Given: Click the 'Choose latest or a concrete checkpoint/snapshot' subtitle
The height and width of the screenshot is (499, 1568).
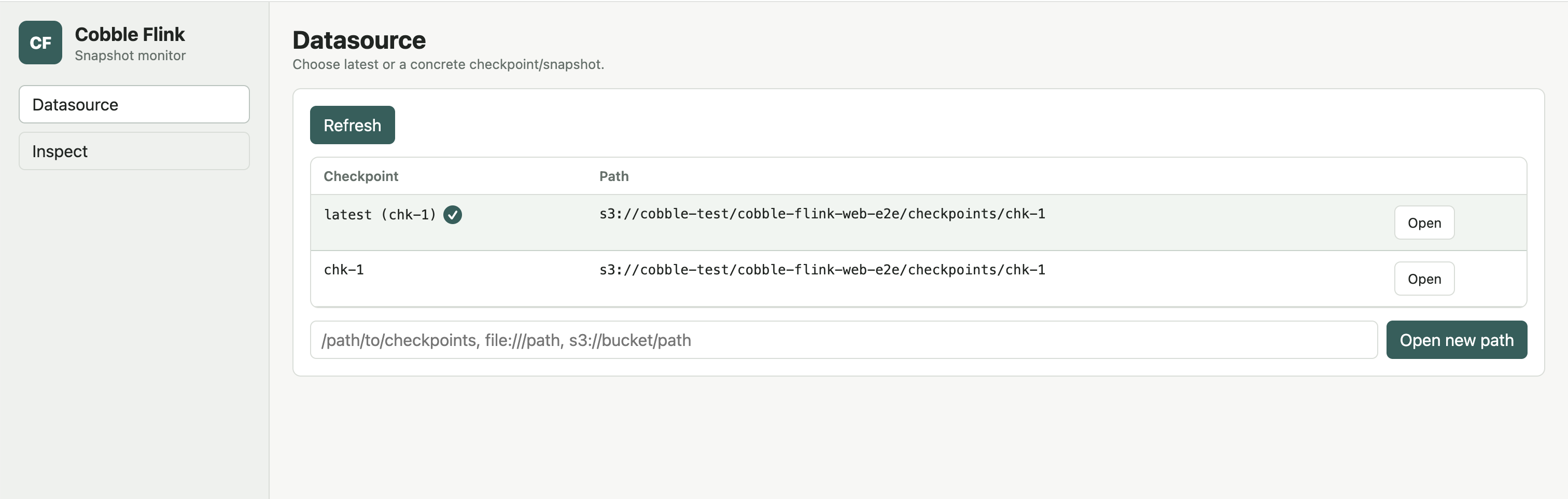Looking at the screenshot, I should pos(448,65).
